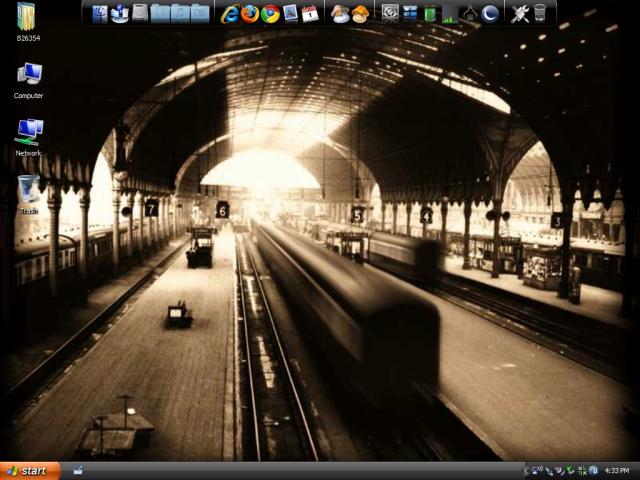Click the blue tiles dock icon
Viewport: 640px width, 480px height.
click(410, 14)
